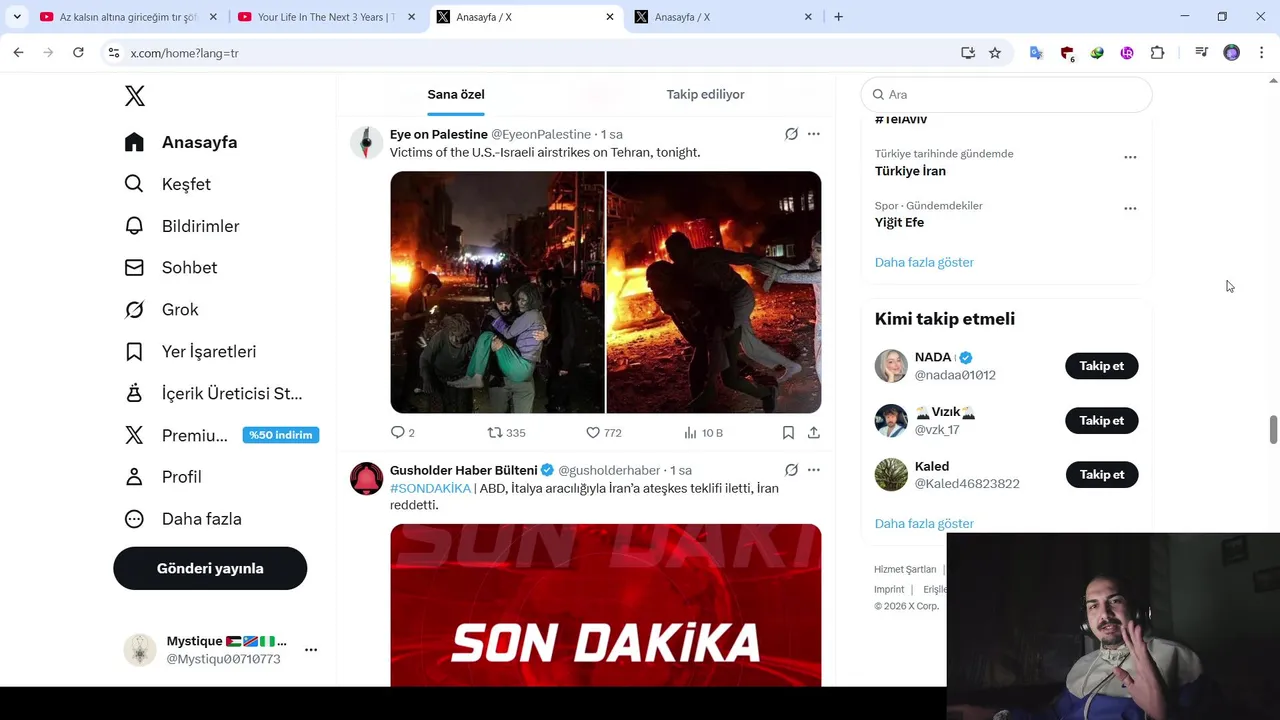This screenshot has width=1280, height=720.
Task: Click Gönderi yayınla button
Action: pos(210,568)
